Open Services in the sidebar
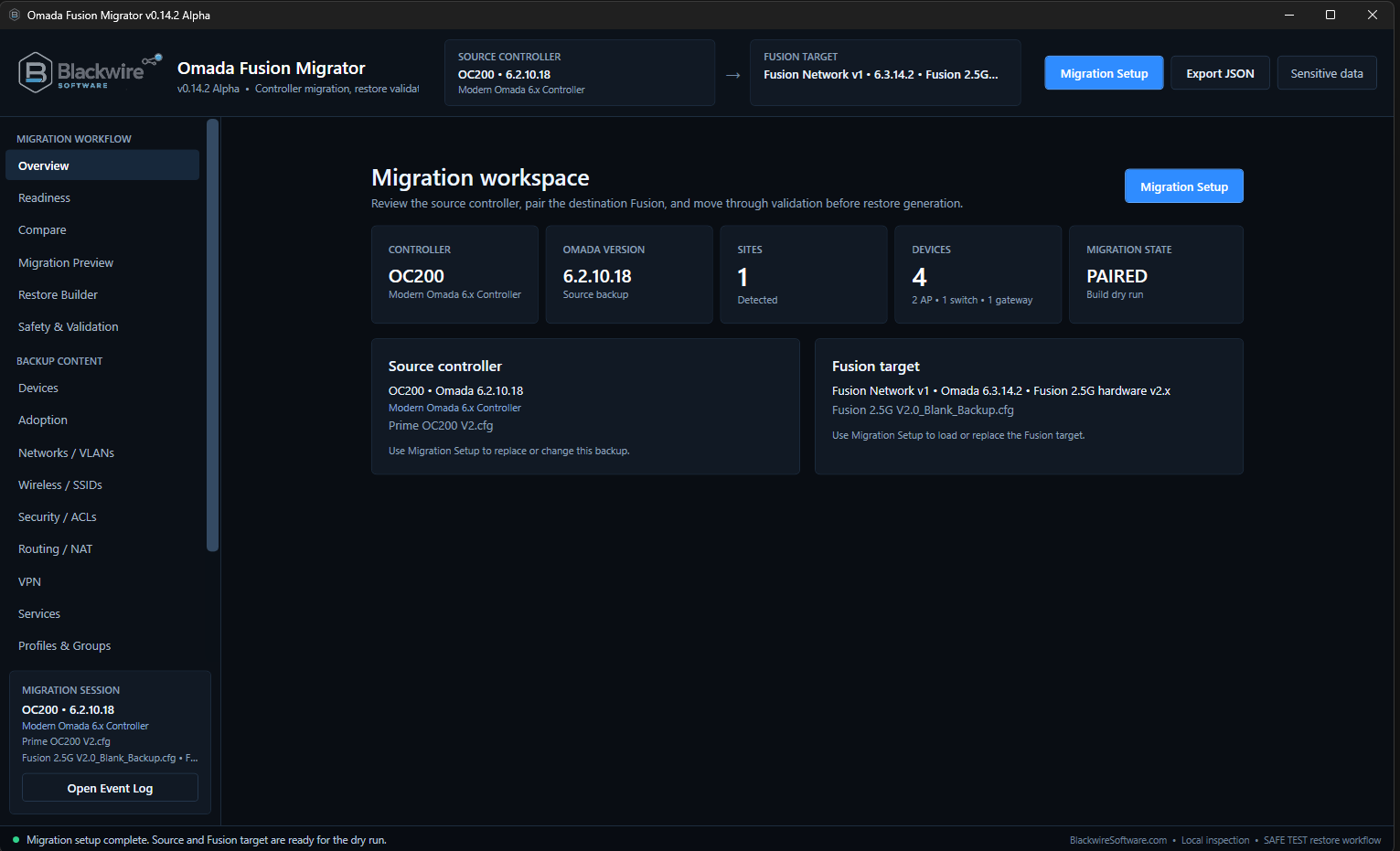The image size is (1400, 851). (102, 613)
